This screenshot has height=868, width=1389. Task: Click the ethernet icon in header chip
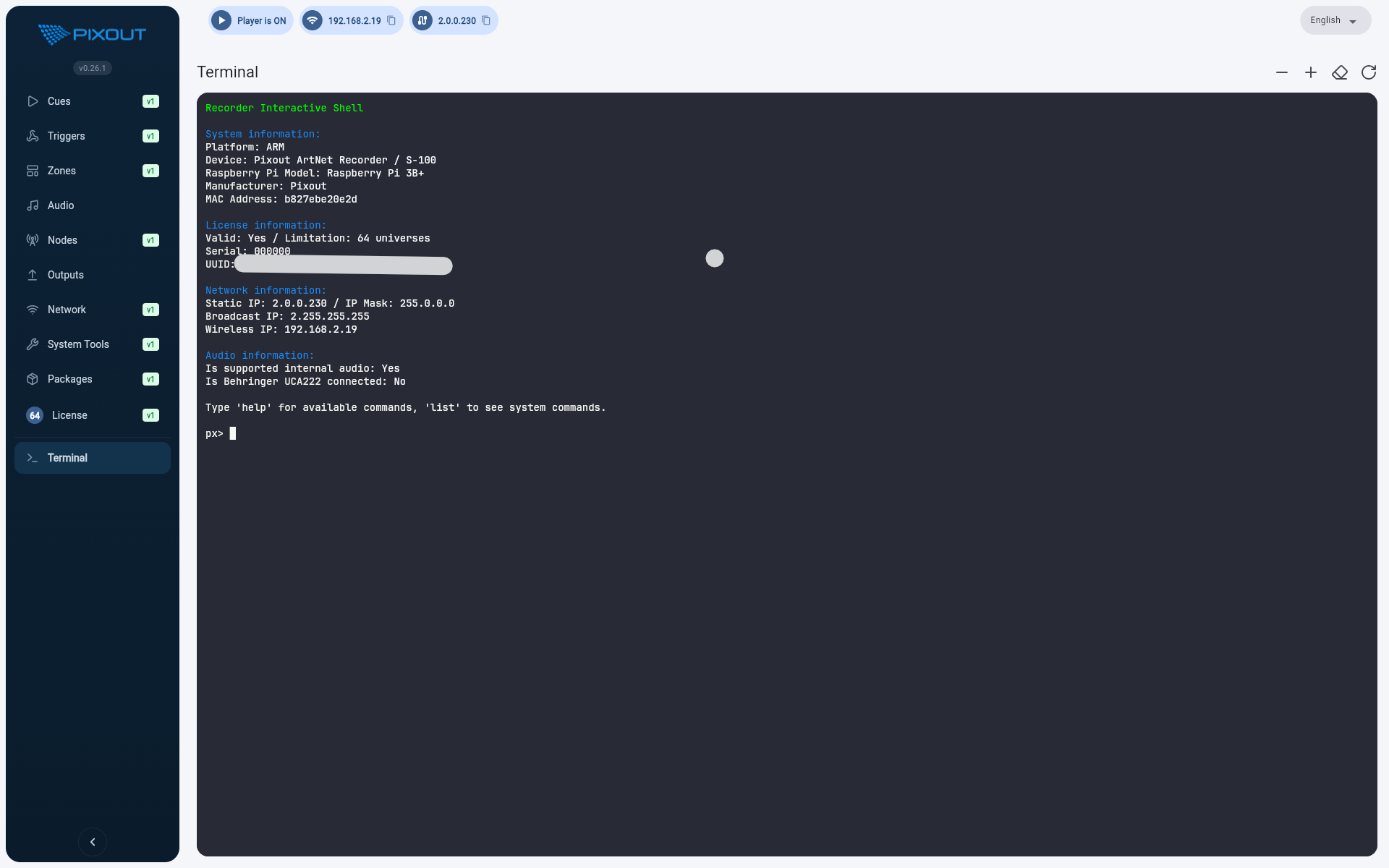(x=422, y=20)
